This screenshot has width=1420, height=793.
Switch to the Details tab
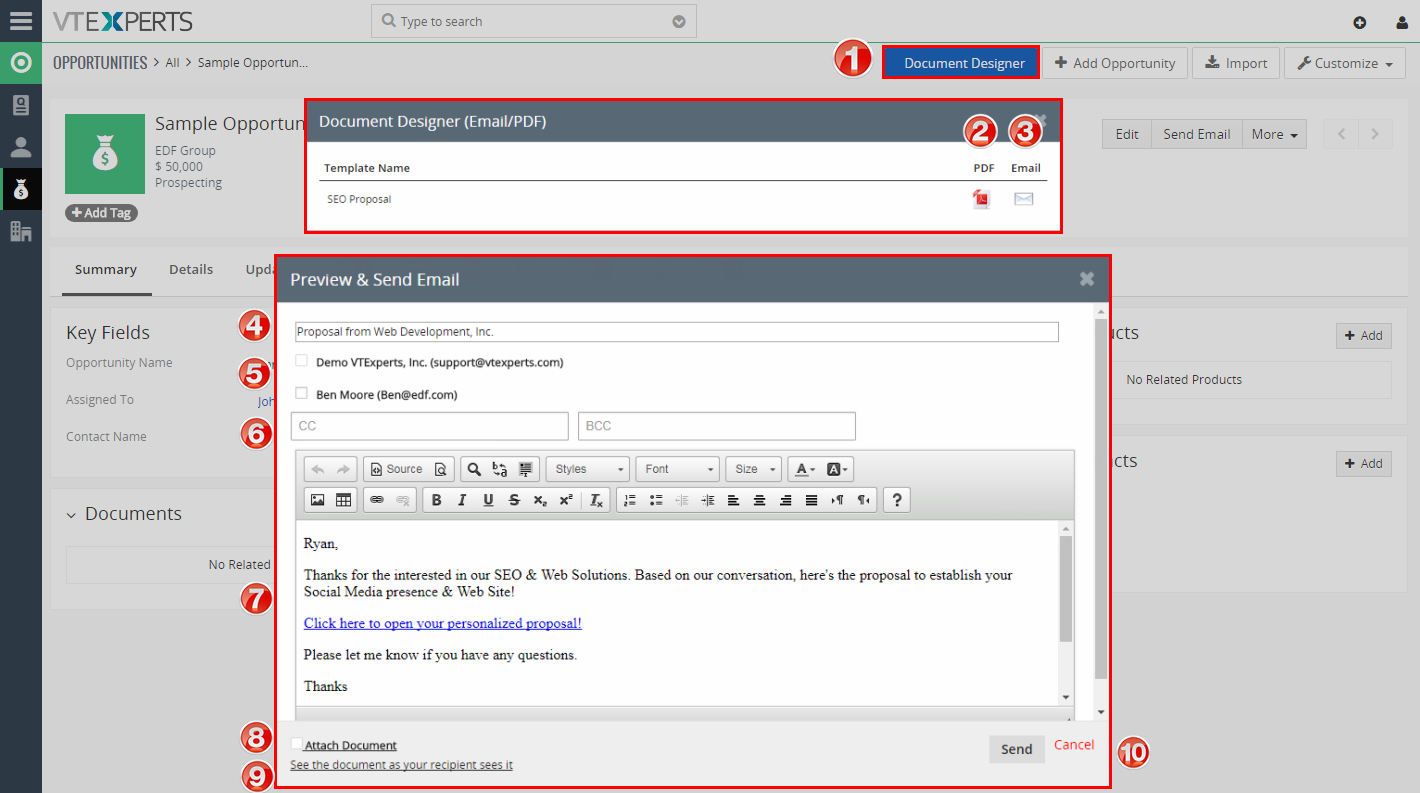[191, 269]
